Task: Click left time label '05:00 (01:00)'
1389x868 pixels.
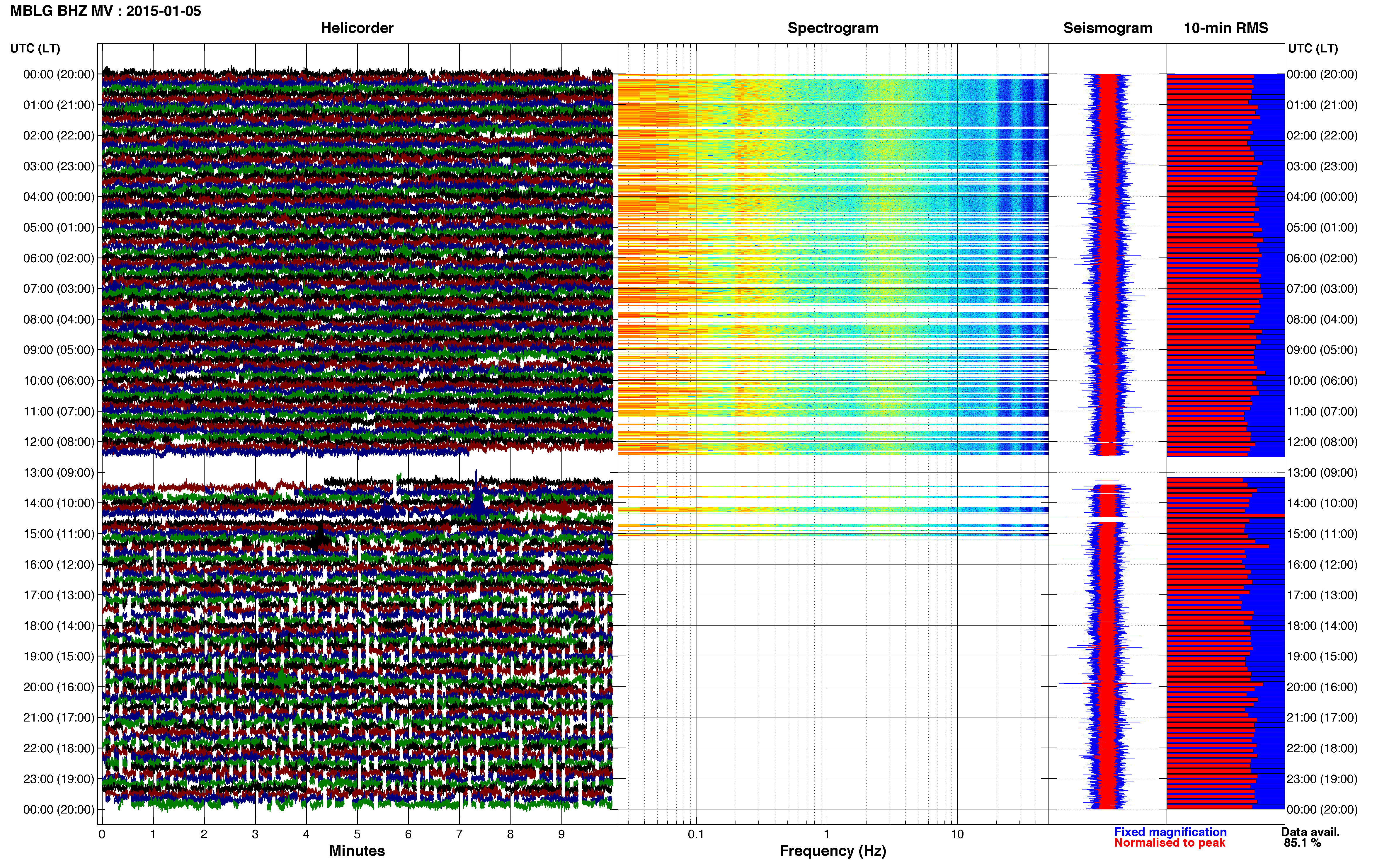Action: pos(59,227)
